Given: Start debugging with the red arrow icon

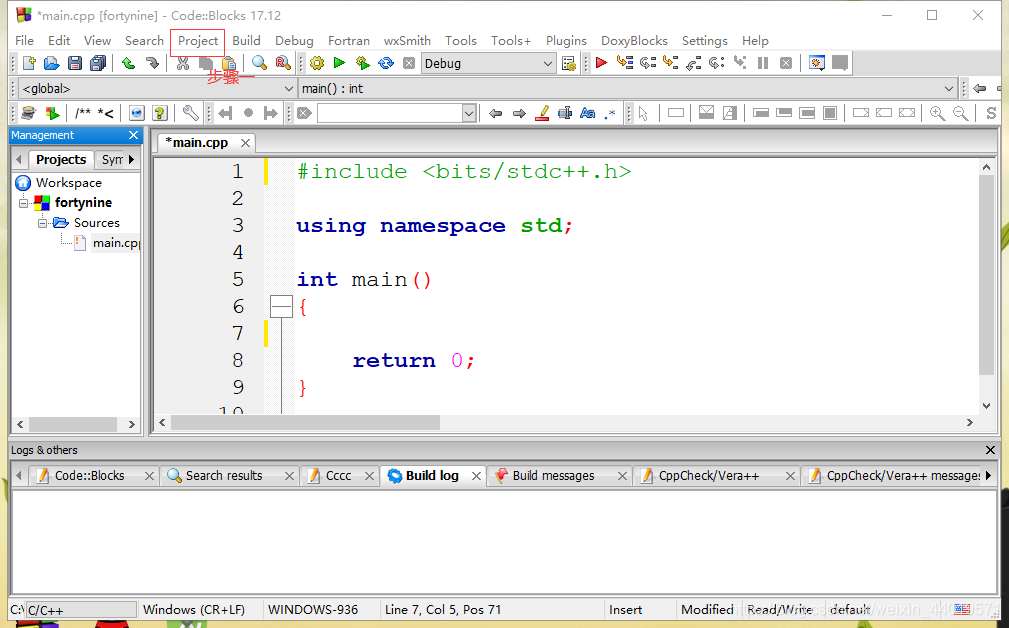Looking at the screenshot, I should (x=601, y=63).
